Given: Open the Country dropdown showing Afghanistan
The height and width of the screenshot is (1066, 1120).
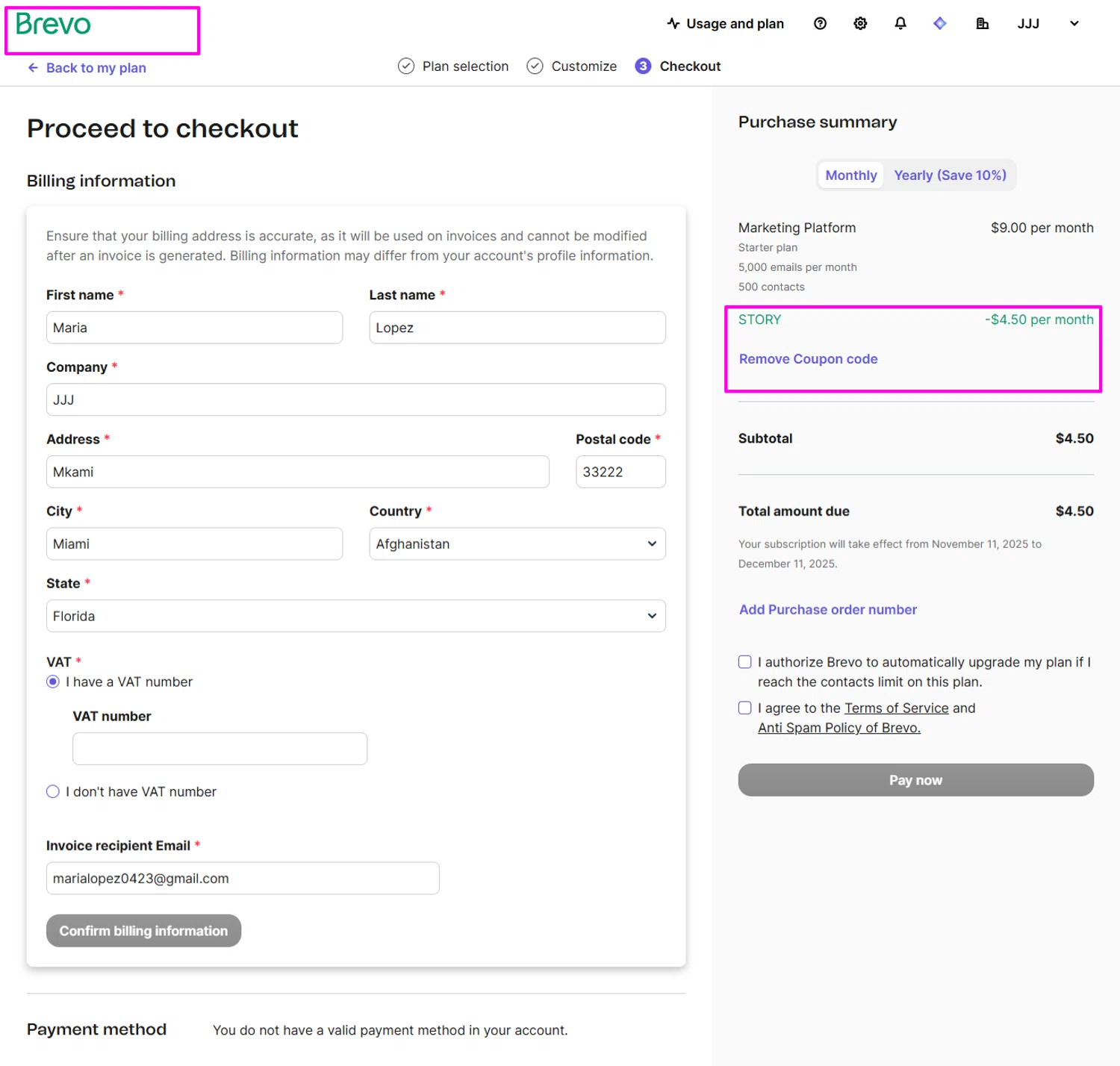Looking at the screenshot, I should 517,543.
